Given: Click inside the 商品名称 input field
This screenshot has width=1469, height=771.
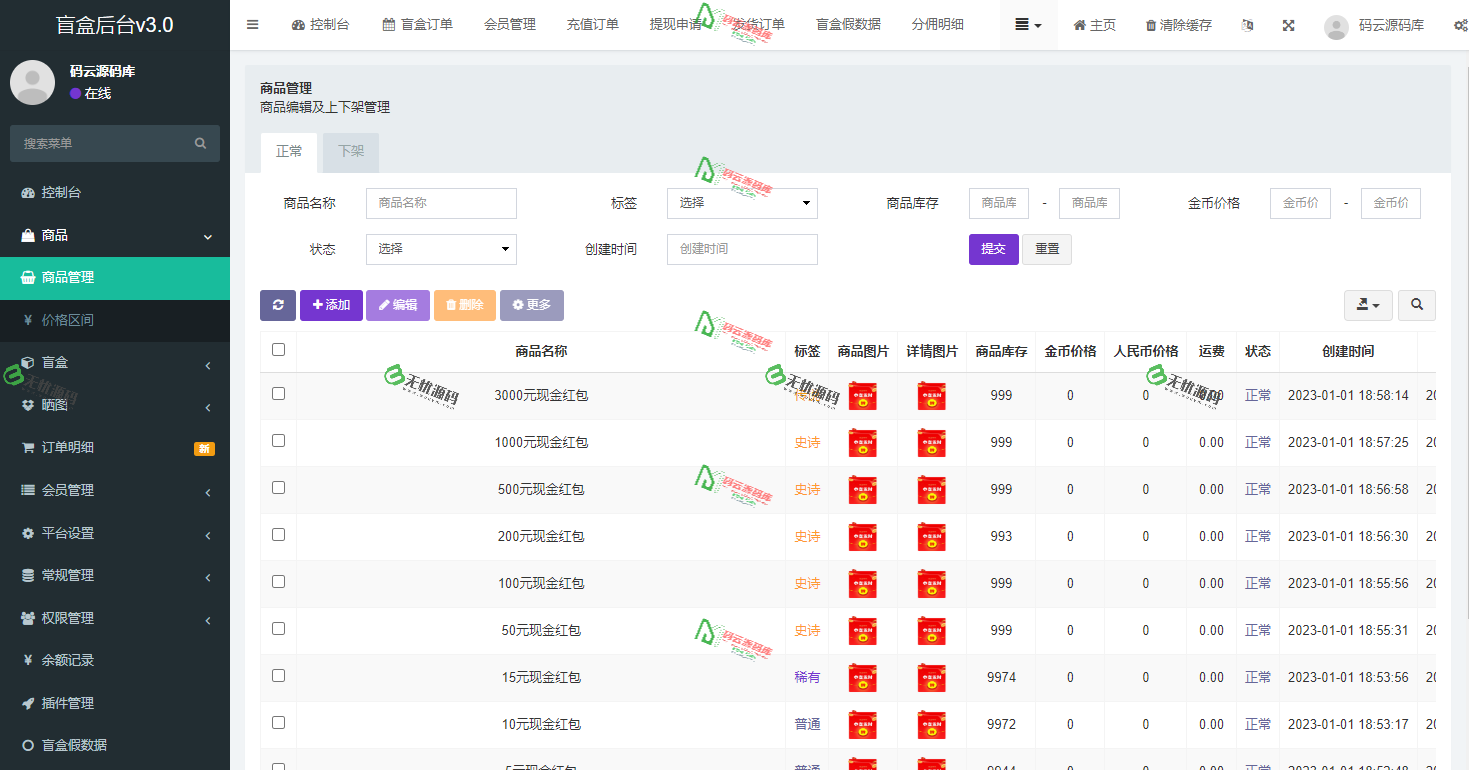Looking at the screenshot, I should [x=441, y=203].
